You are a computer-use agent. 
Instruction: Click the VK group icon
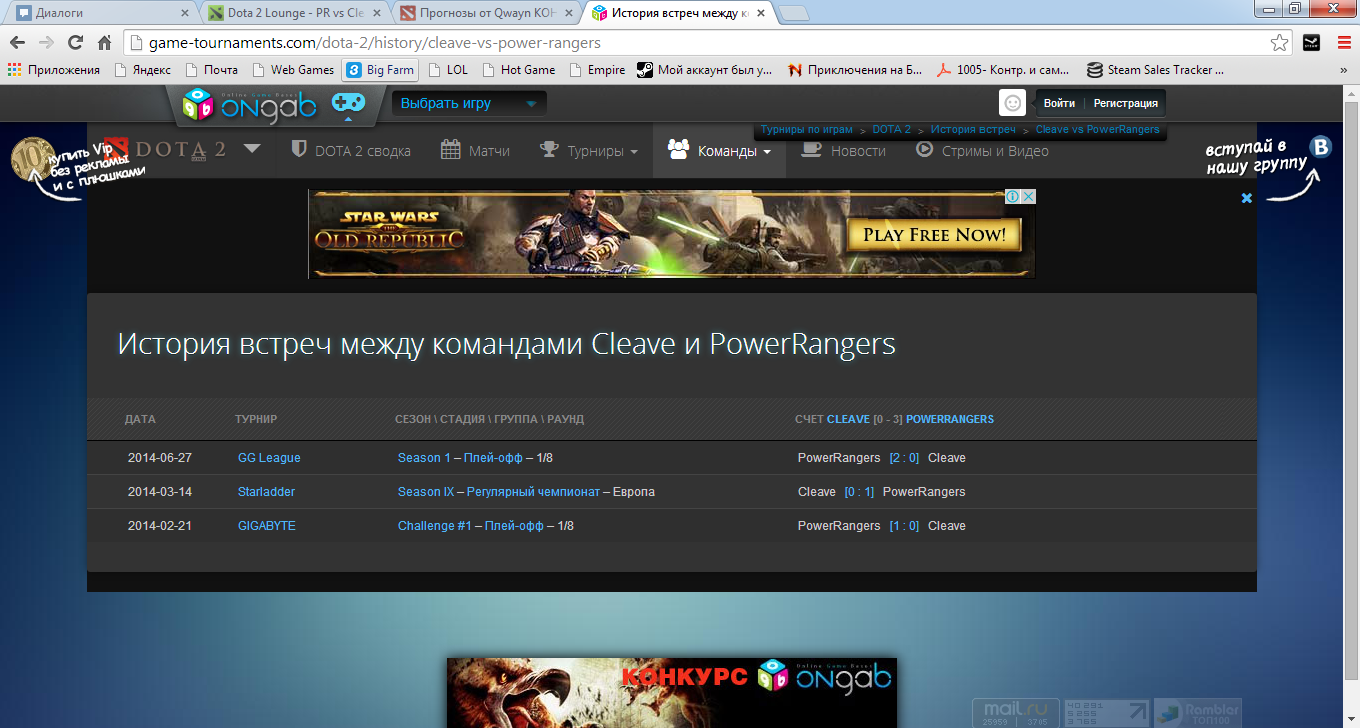coord(1321,148)
